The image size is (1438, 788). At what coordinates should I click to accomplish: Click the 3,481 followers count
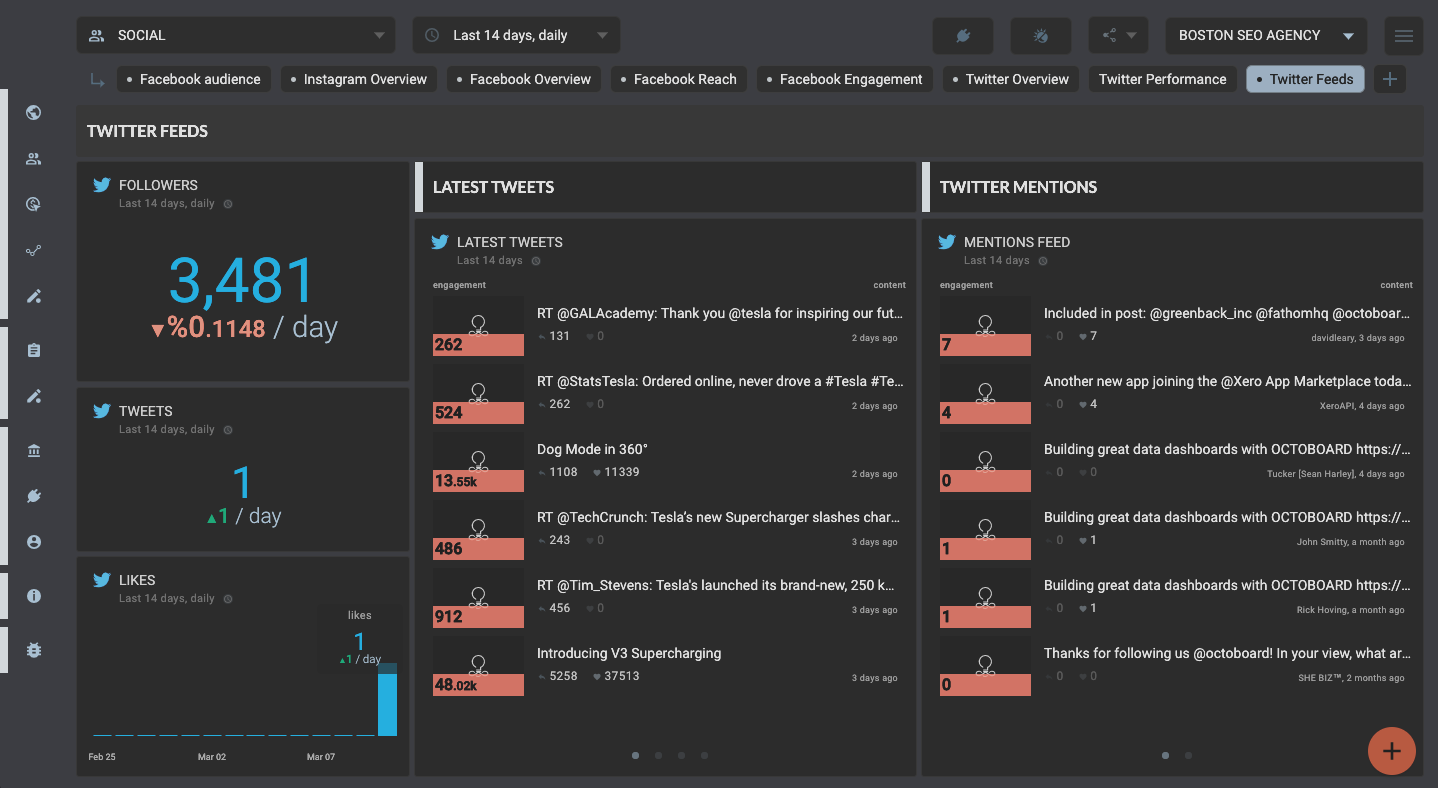242,280
